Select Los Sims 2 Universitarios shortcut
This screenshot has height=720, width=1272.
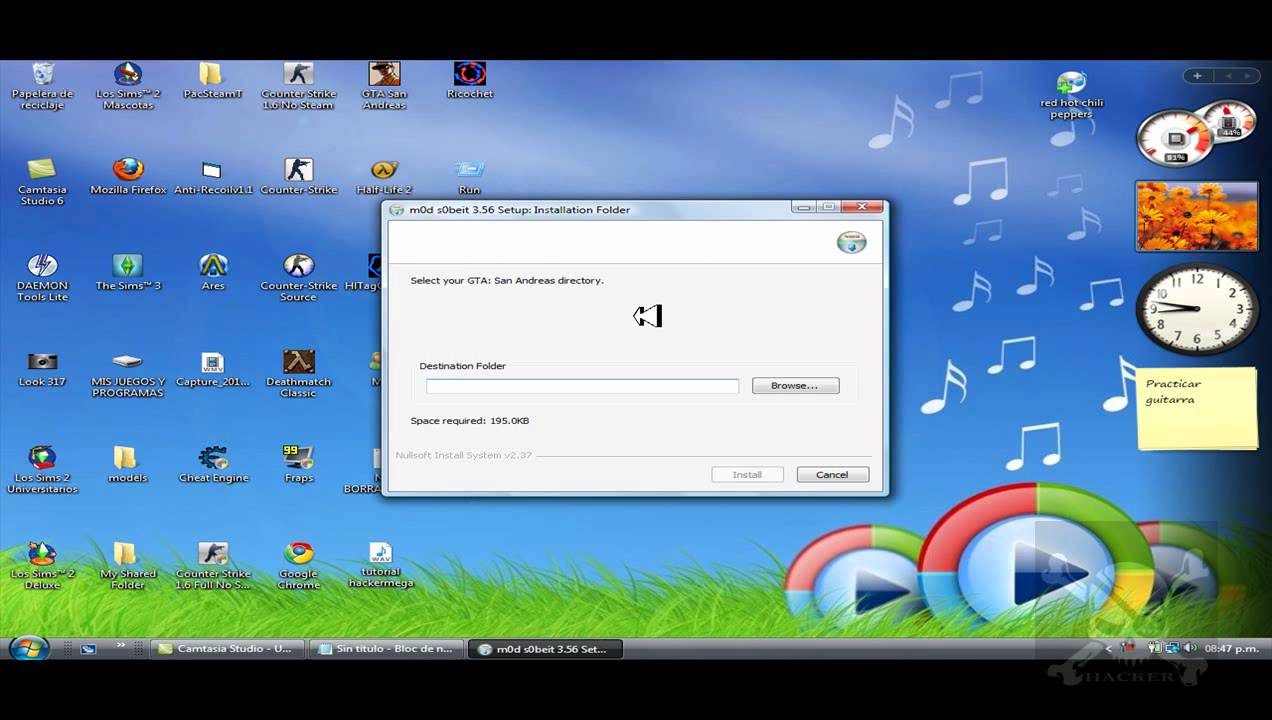[x=43, y=470]
